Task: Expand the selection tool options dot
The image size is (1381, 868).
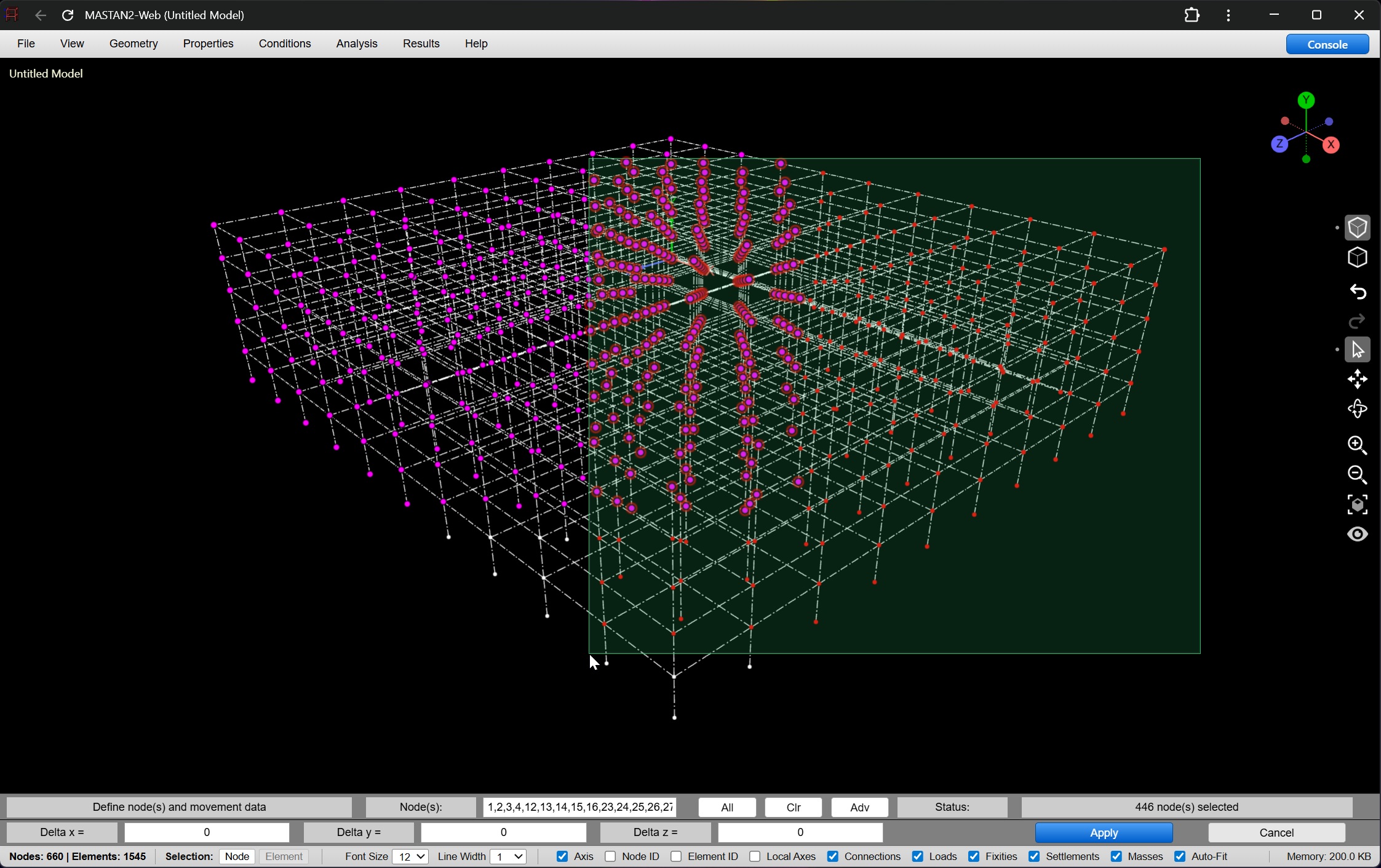Action: click(x=1336, y=349)
